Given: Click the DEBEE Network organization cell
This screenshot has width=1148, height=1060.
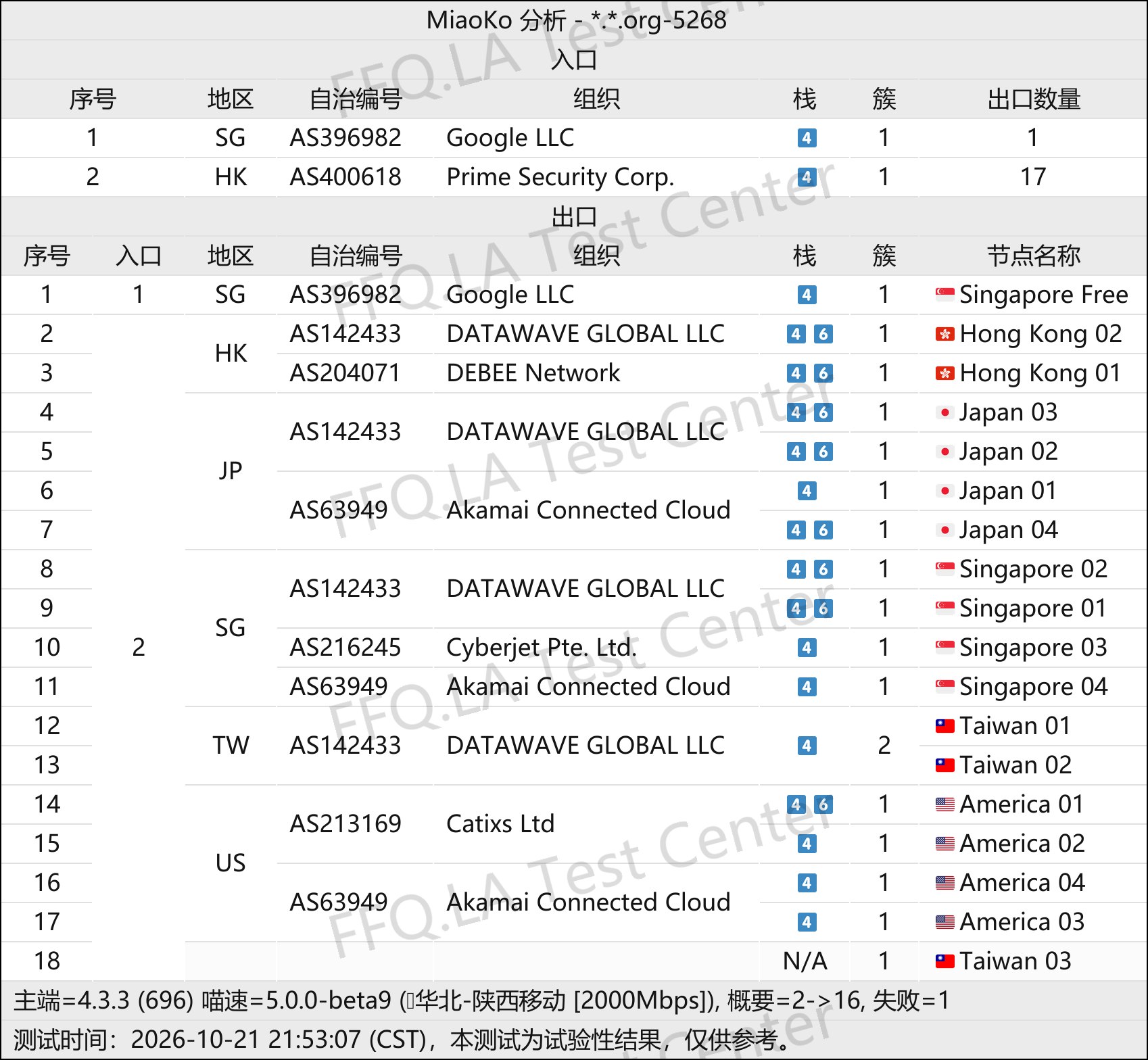Looking at the screenshot, I should click(x=533, y=373).
